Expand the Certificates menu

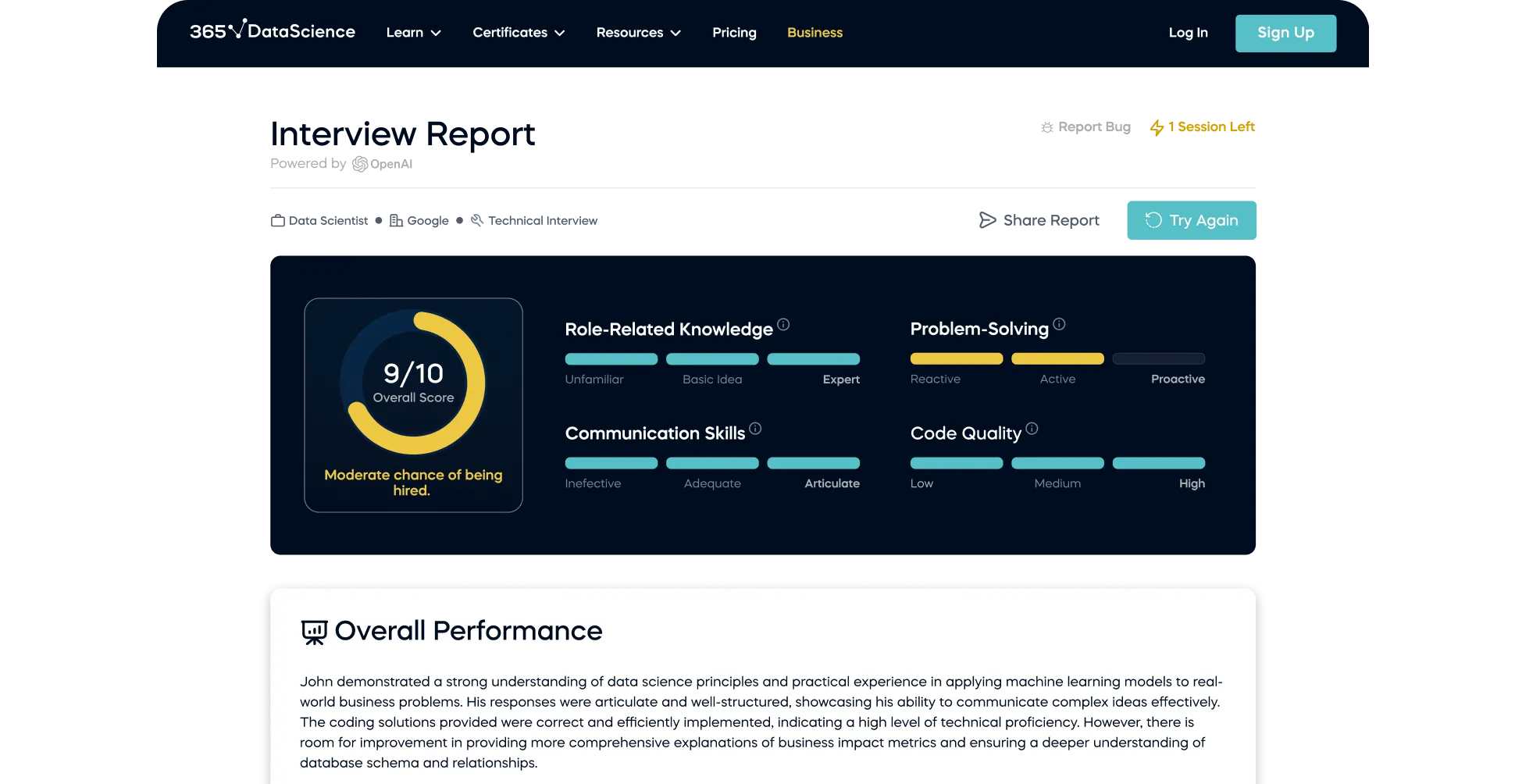pyautogui.click(x=519, y=33)
